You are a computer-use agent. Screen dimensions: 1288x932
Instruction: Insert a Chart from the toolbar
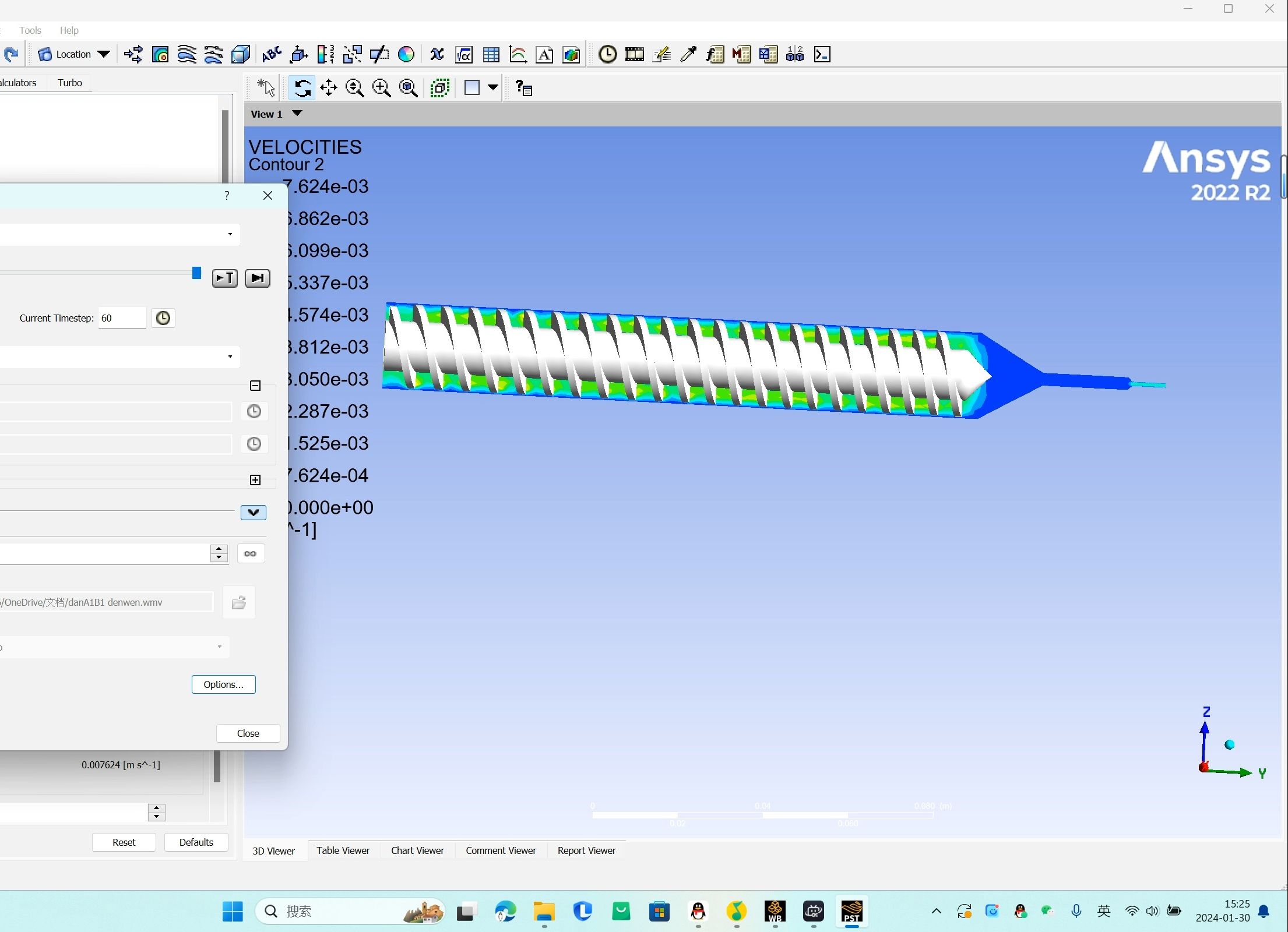[518, 55]
